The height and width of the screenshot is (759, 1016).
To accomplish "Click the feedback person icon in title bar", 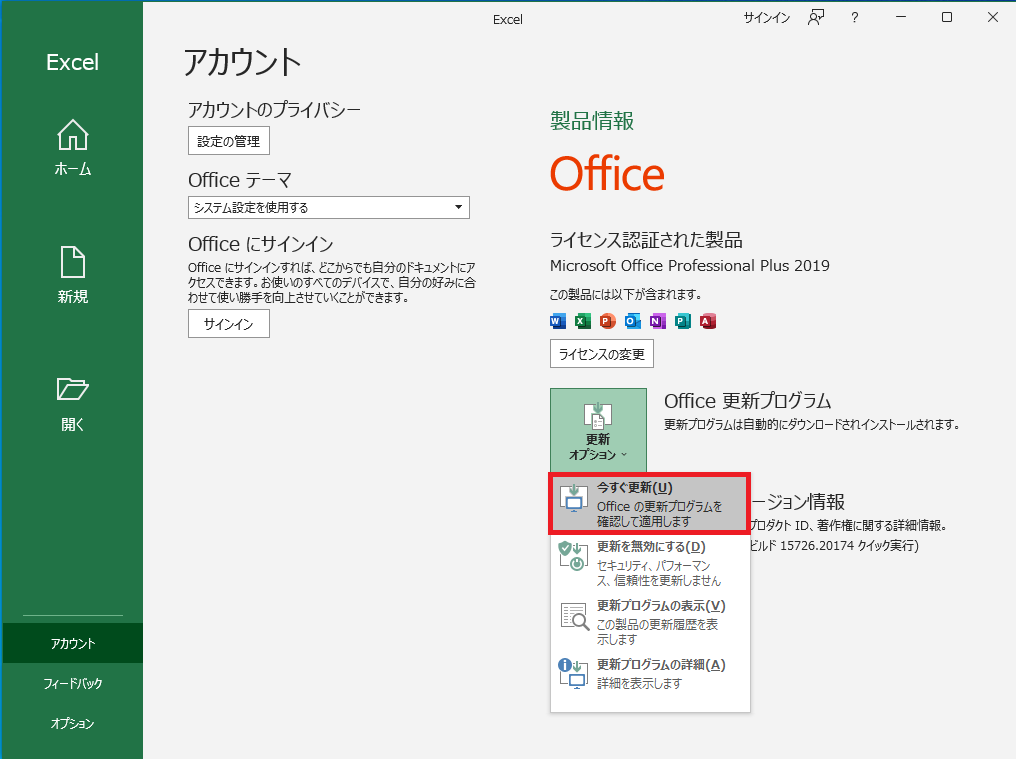I will point(816,18).
